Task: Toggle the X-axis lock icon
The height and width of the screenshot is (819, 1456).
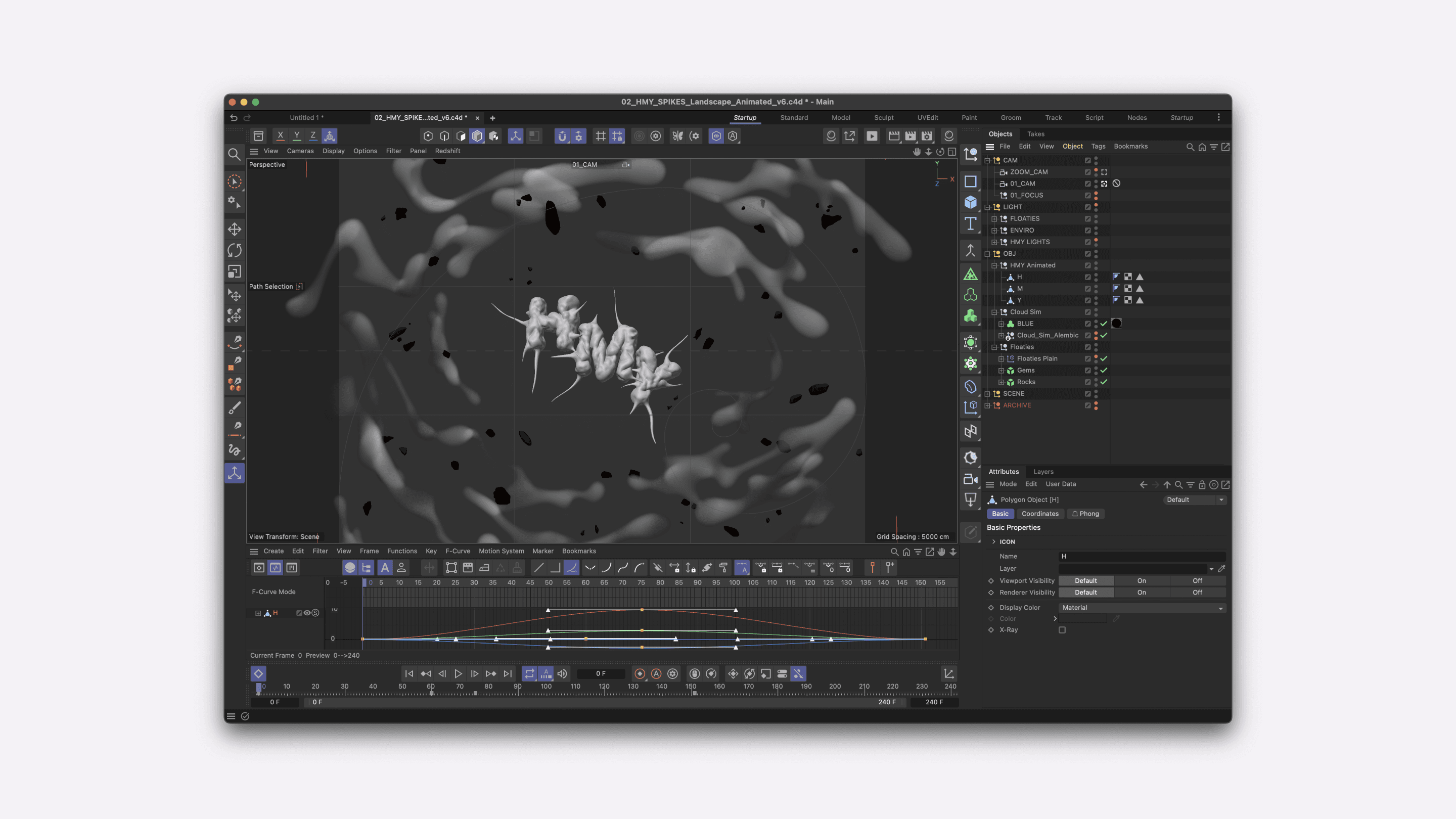Action: 280,135
